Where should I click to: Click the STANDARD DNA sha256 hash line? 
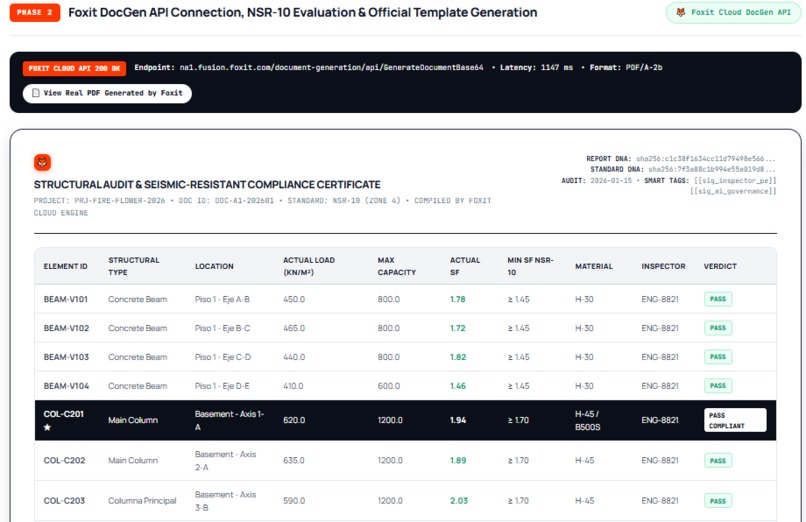point(683,169)
